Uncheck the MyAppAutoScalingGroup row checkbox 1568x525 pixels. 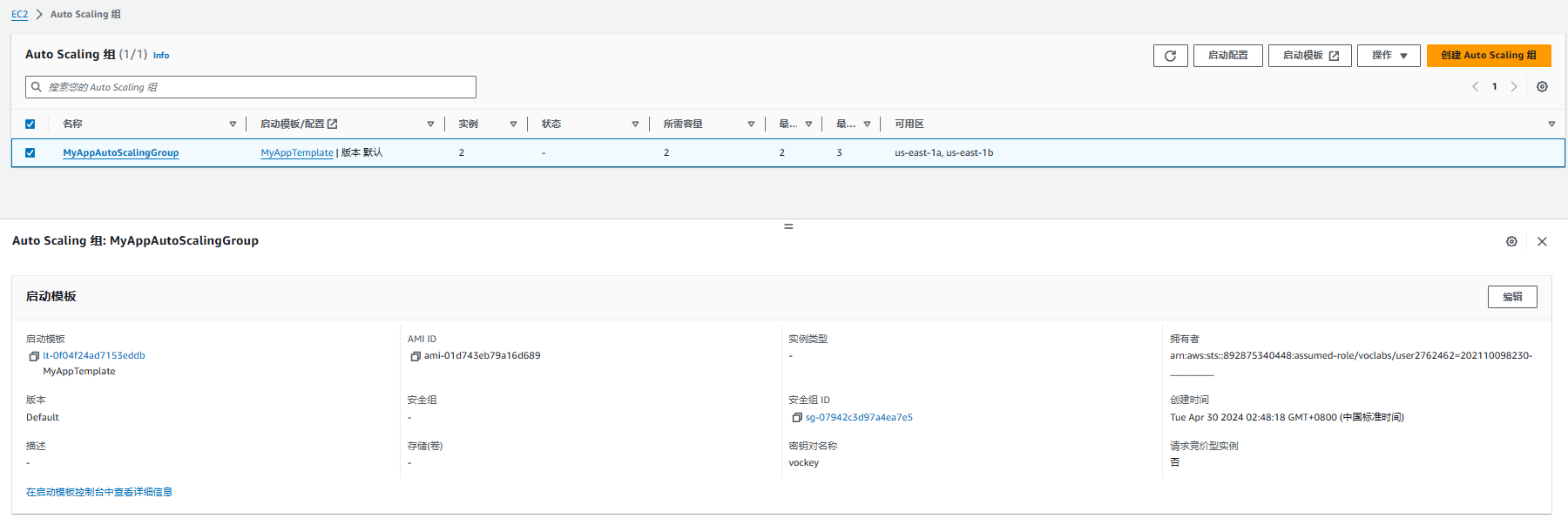[x=30, y=152]
